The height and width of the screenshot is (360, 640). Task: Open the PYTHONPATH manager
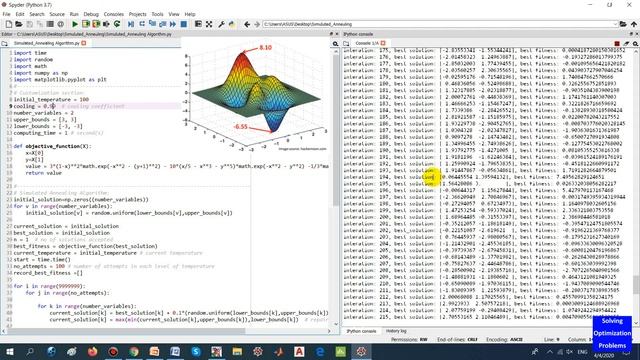pyautogui.click(x=232, y=24)
